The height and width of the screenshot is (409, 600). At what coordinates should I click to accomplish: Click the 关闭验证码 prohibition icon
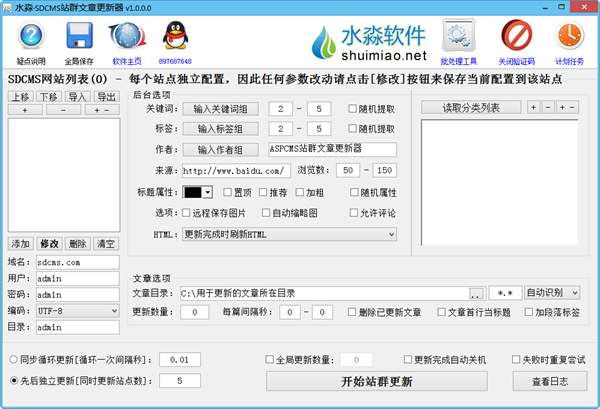[517, 35]
